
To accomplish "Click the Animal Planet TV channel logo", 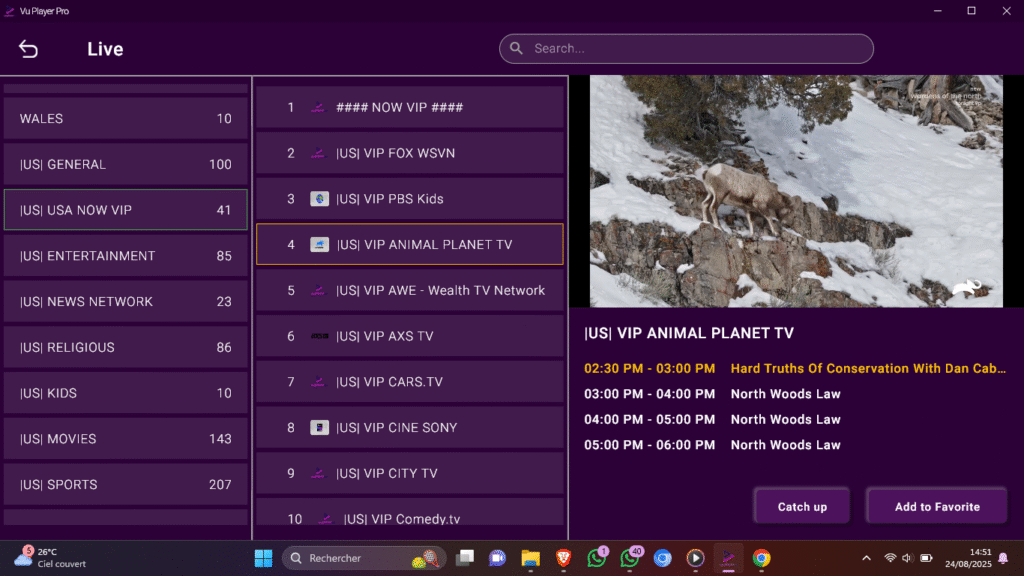I will click(x=319, y=244).
